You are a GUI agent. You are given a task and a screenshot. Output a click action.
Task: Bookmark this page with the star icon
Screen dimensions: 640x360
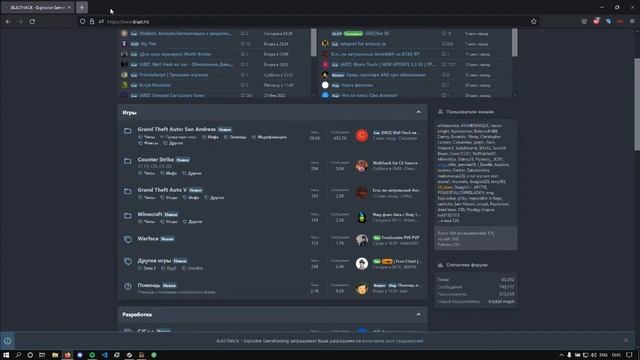coord(534,22)
